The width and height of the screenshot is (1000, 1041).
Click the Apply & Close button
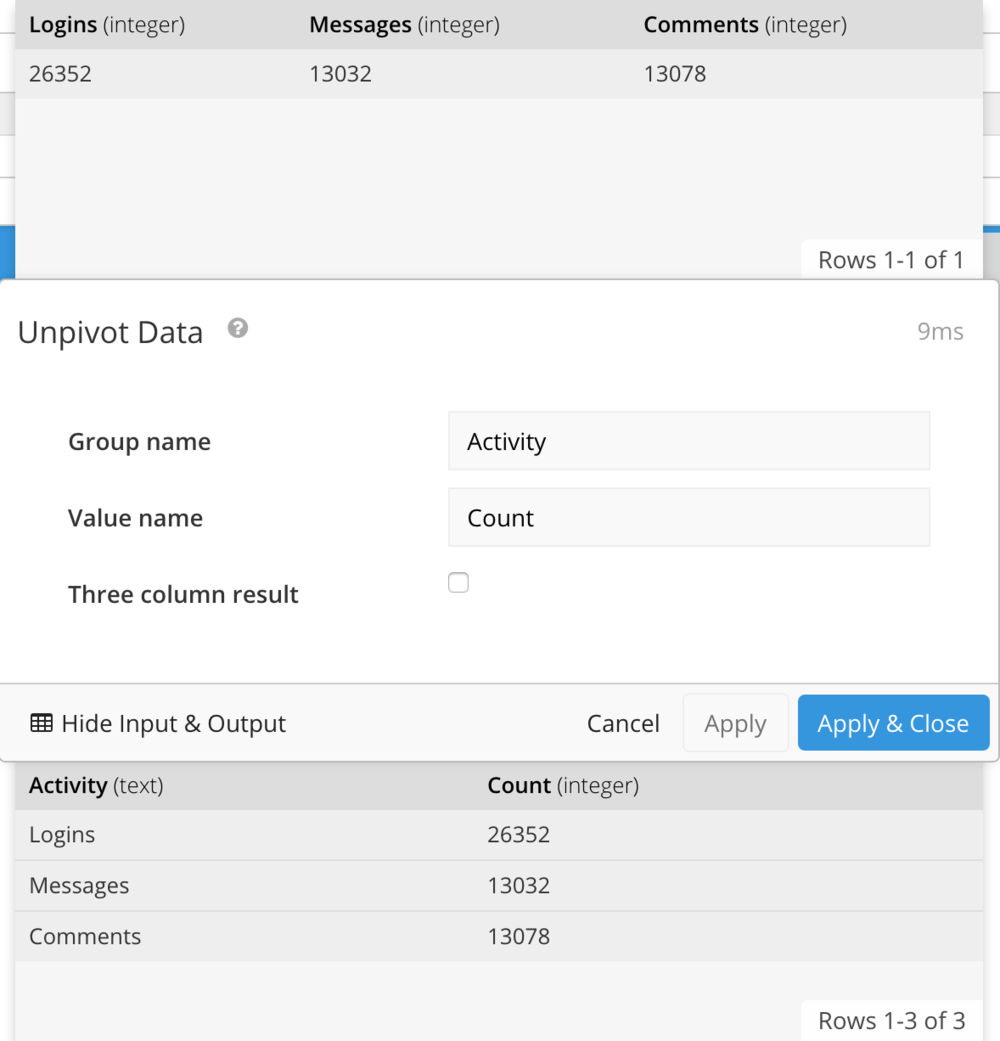coord(893,722)
